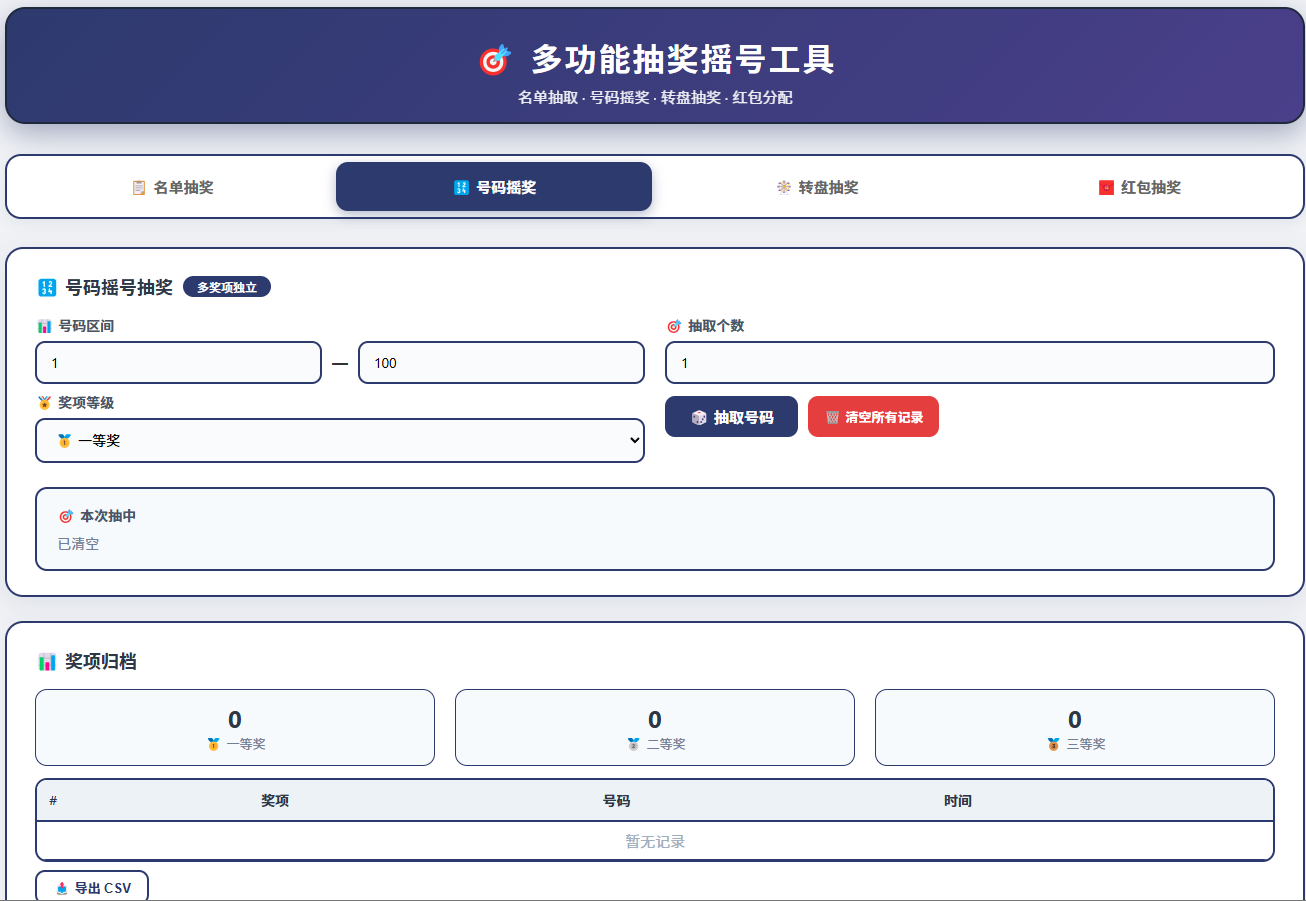
Task: Click the dice icon on 抽取号码
Action: click(699, 417)
